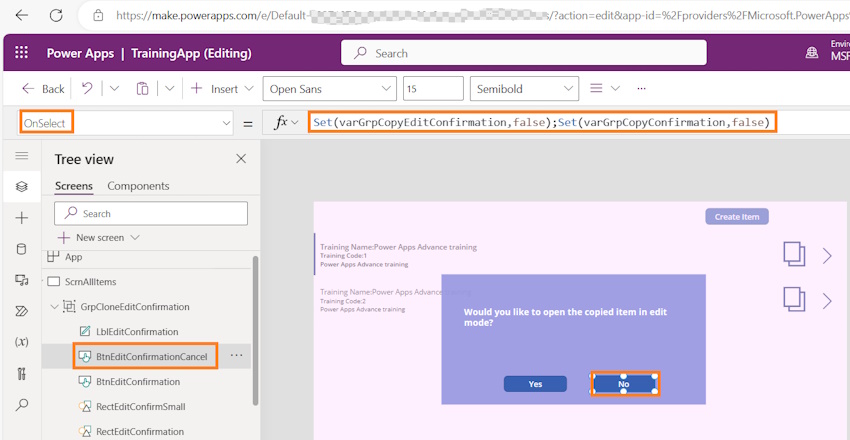Select the Tree view layers icon
850x440 pixels.
coord(22,186)
